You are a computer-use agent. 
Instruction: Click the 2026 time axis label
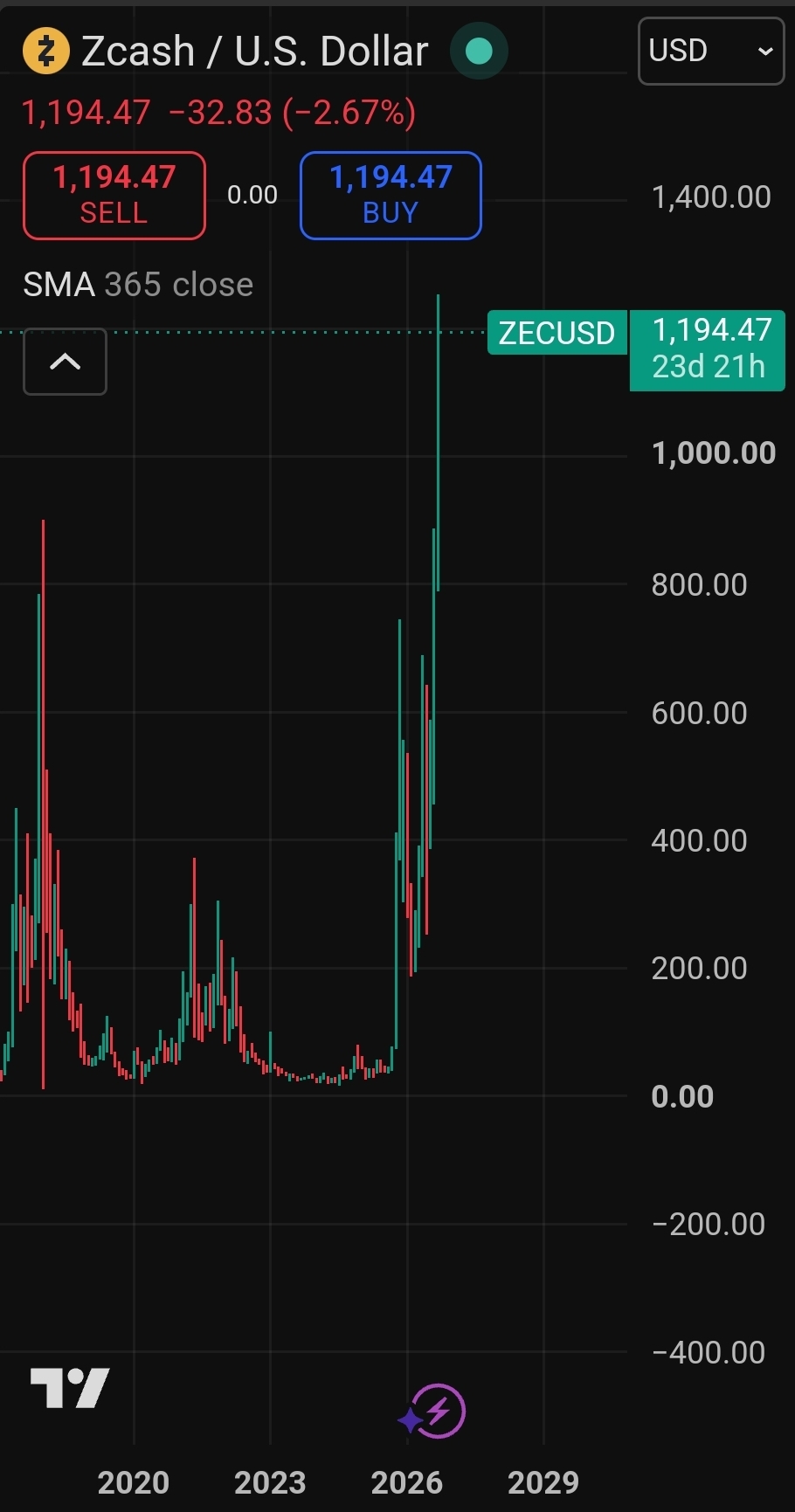coord(407,1482)
